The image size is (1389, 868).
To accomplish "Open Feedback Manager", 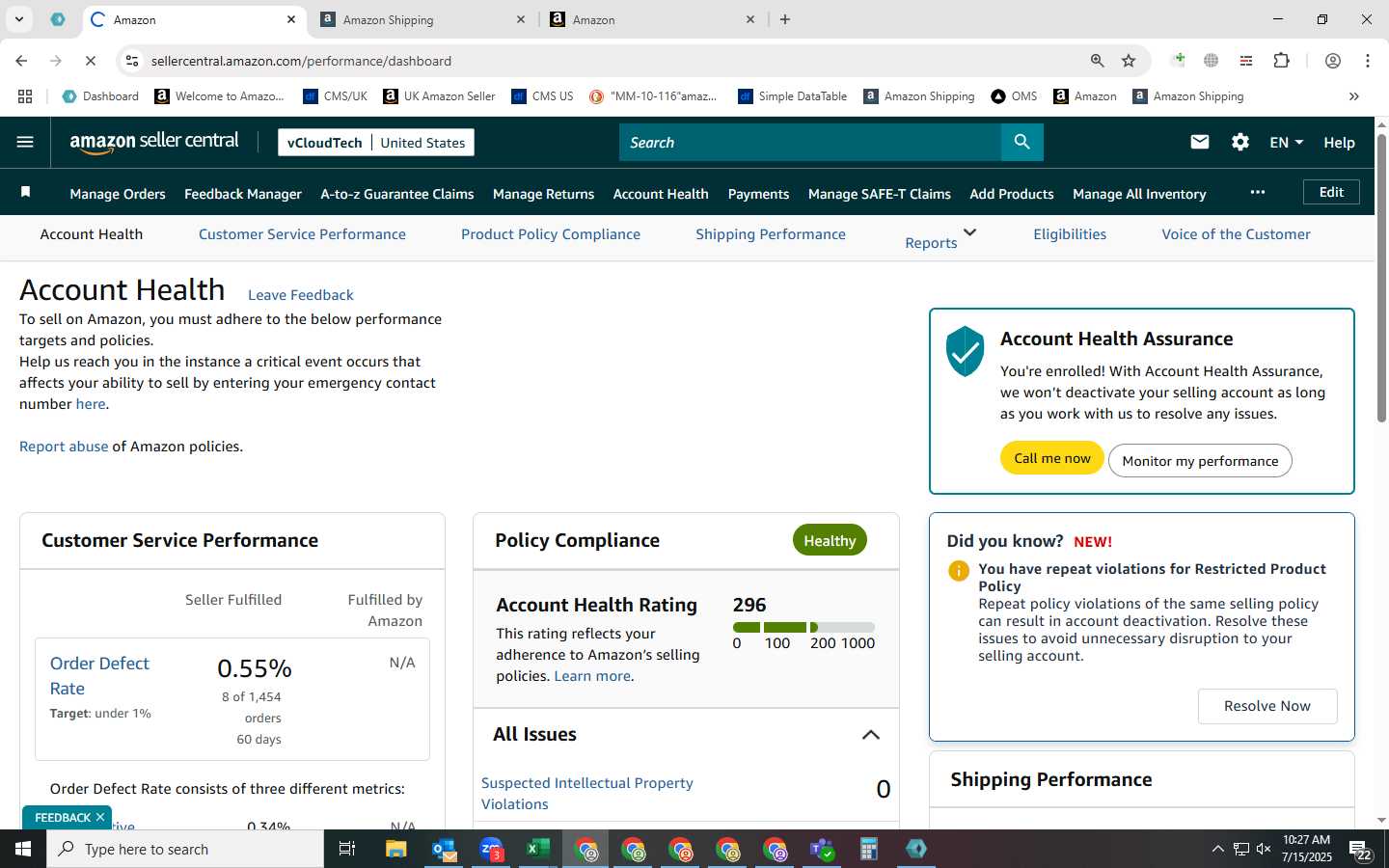I will (243, 194).
